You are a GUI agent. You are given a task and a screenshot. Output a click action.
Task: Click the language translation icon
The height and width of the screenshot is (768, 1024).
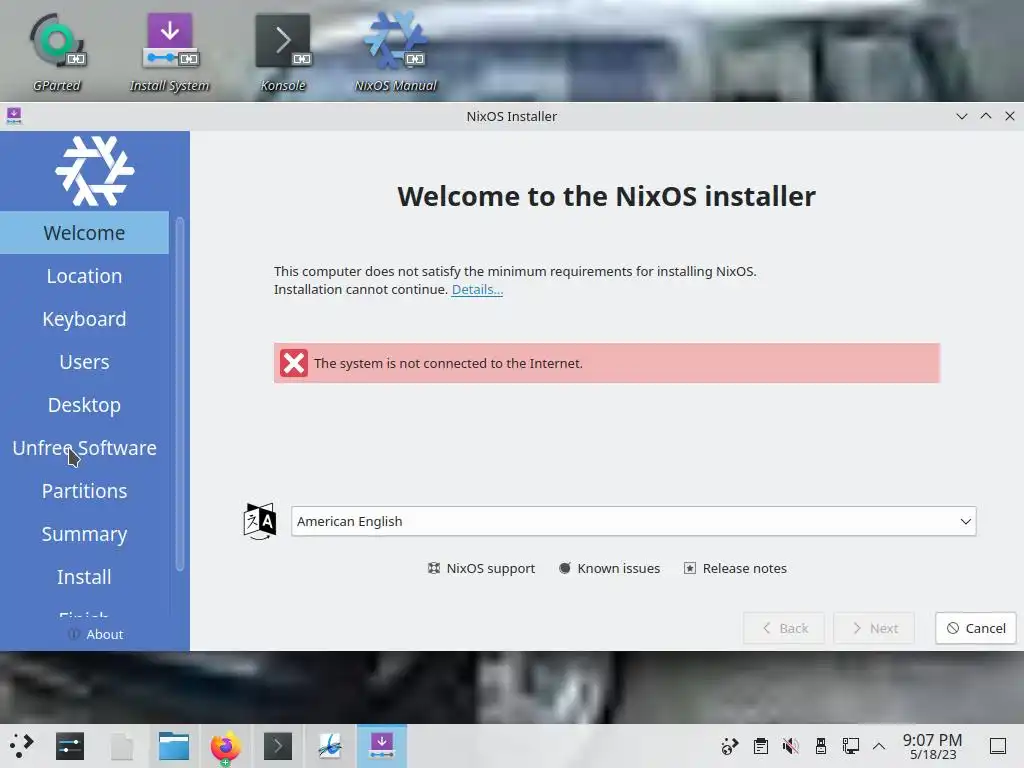(260, 521)
